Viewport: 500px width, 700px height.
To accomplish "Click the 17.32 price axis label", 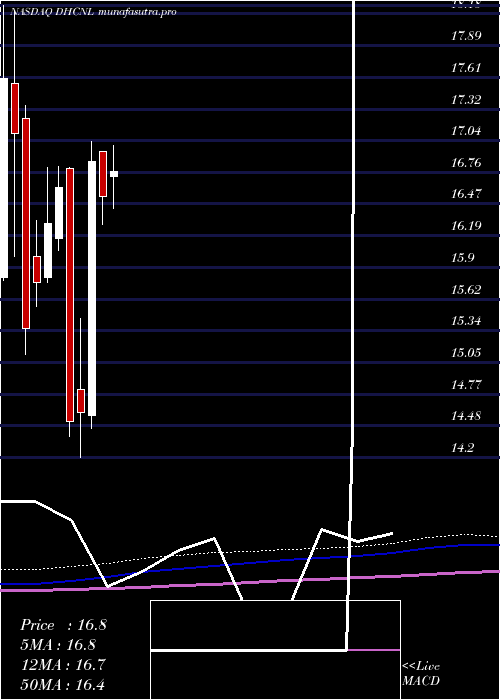I will [466, 100].
